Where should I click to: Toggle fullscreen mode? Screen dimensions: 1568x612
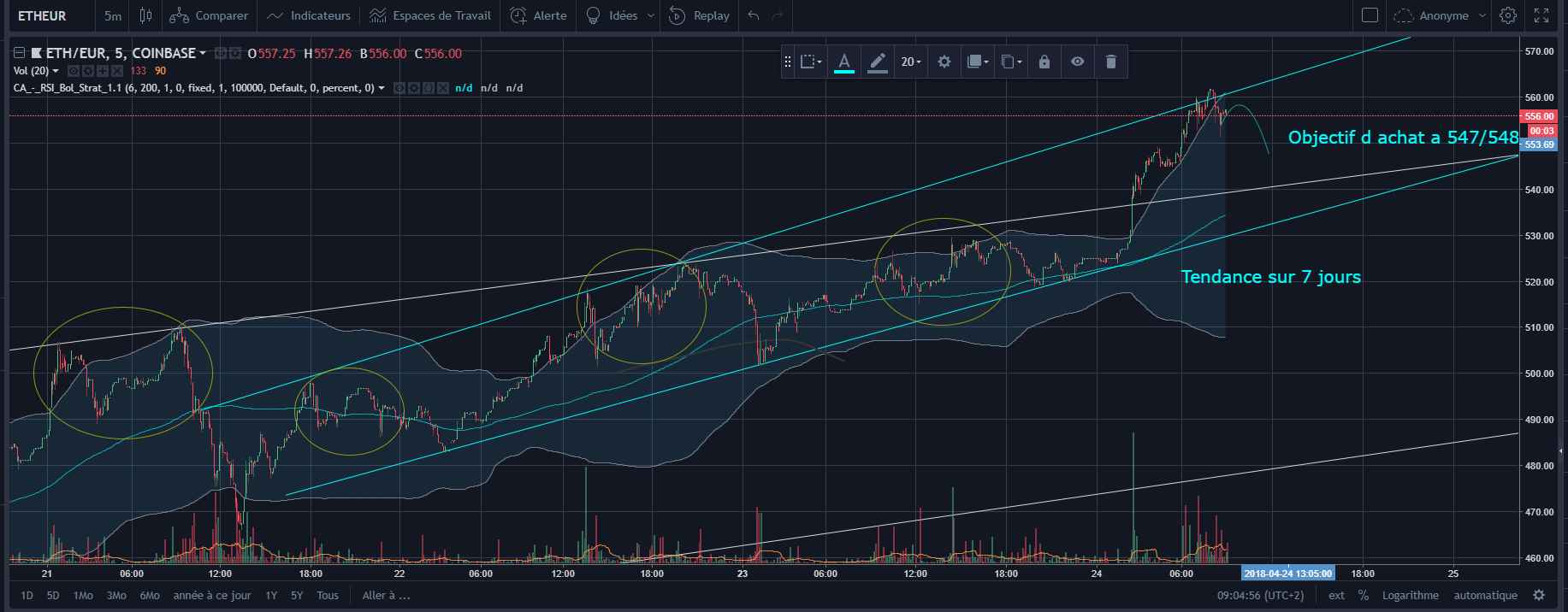pos(1541,15)
